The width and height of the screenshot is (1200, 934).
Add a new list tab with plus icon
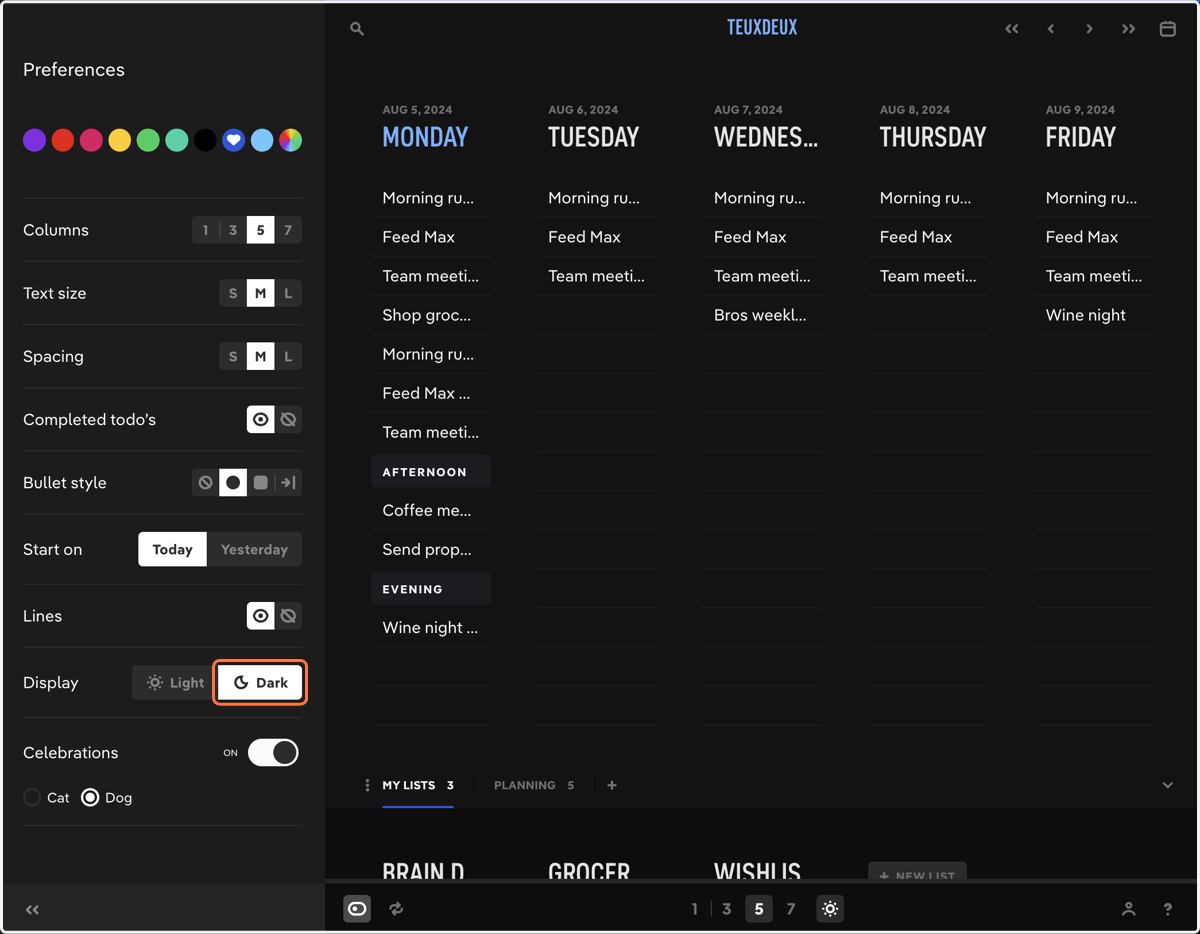[x=612, y=785]
